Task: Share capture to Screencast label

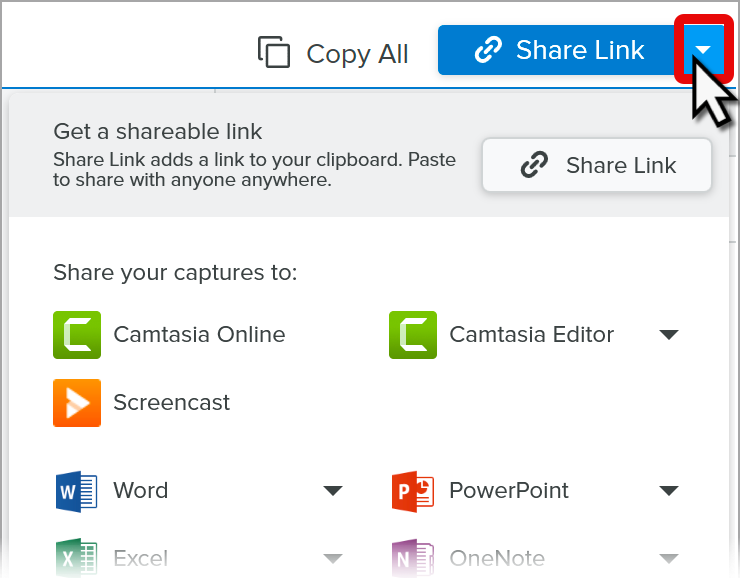Action: tap(171, 402)
